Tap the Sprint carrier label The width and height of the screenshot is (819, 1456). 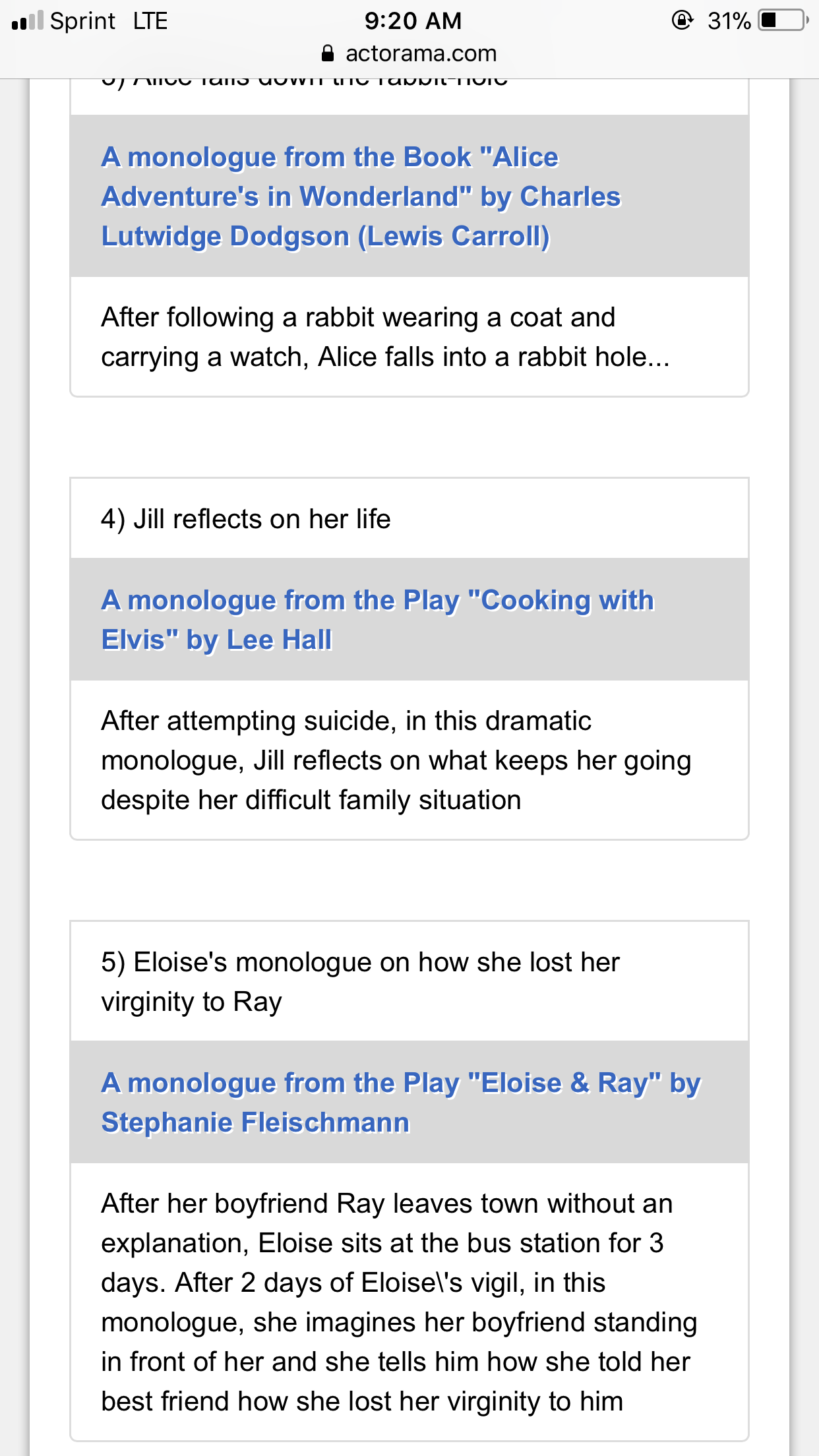(x=83, y=21)
